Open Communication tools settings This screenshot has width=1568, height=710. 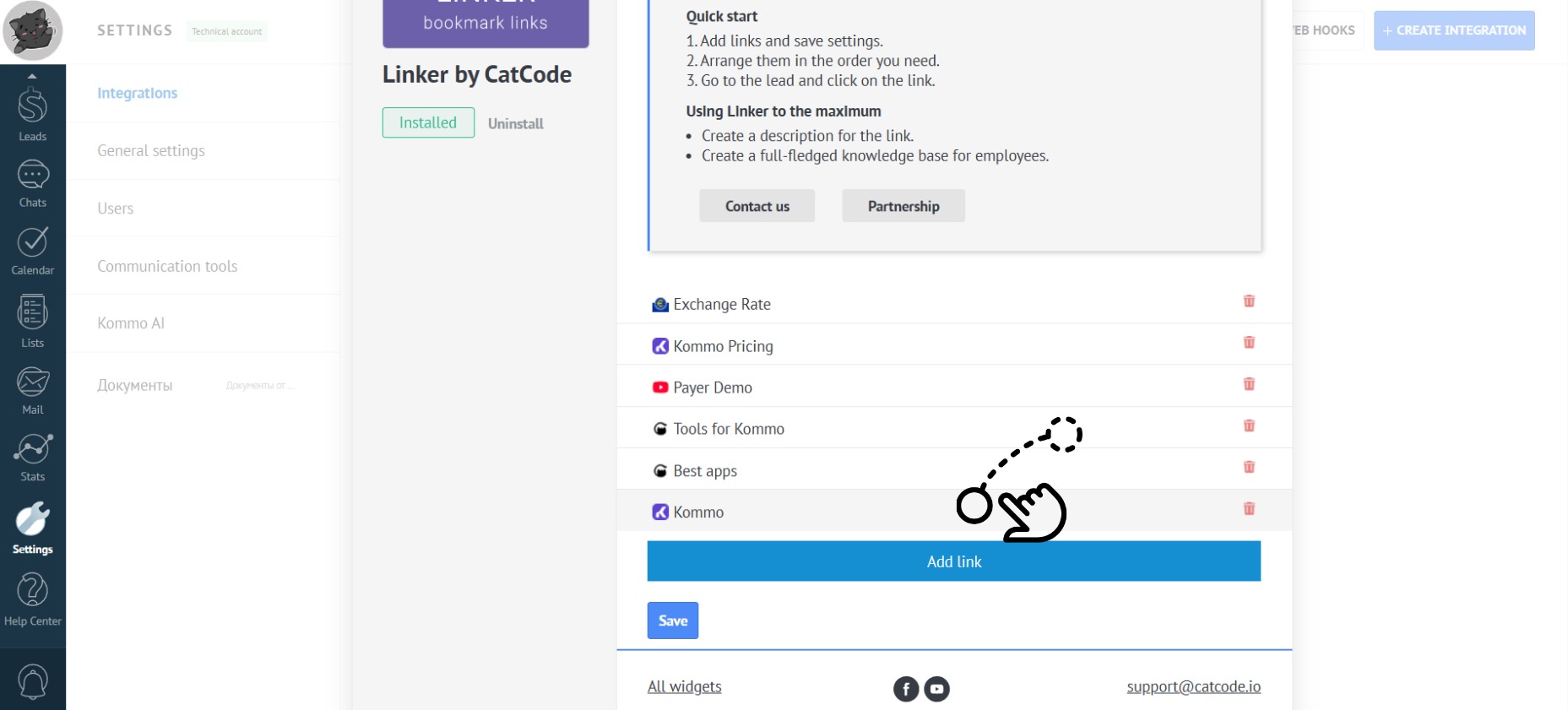pyautogui.click(x=167, y=267)
